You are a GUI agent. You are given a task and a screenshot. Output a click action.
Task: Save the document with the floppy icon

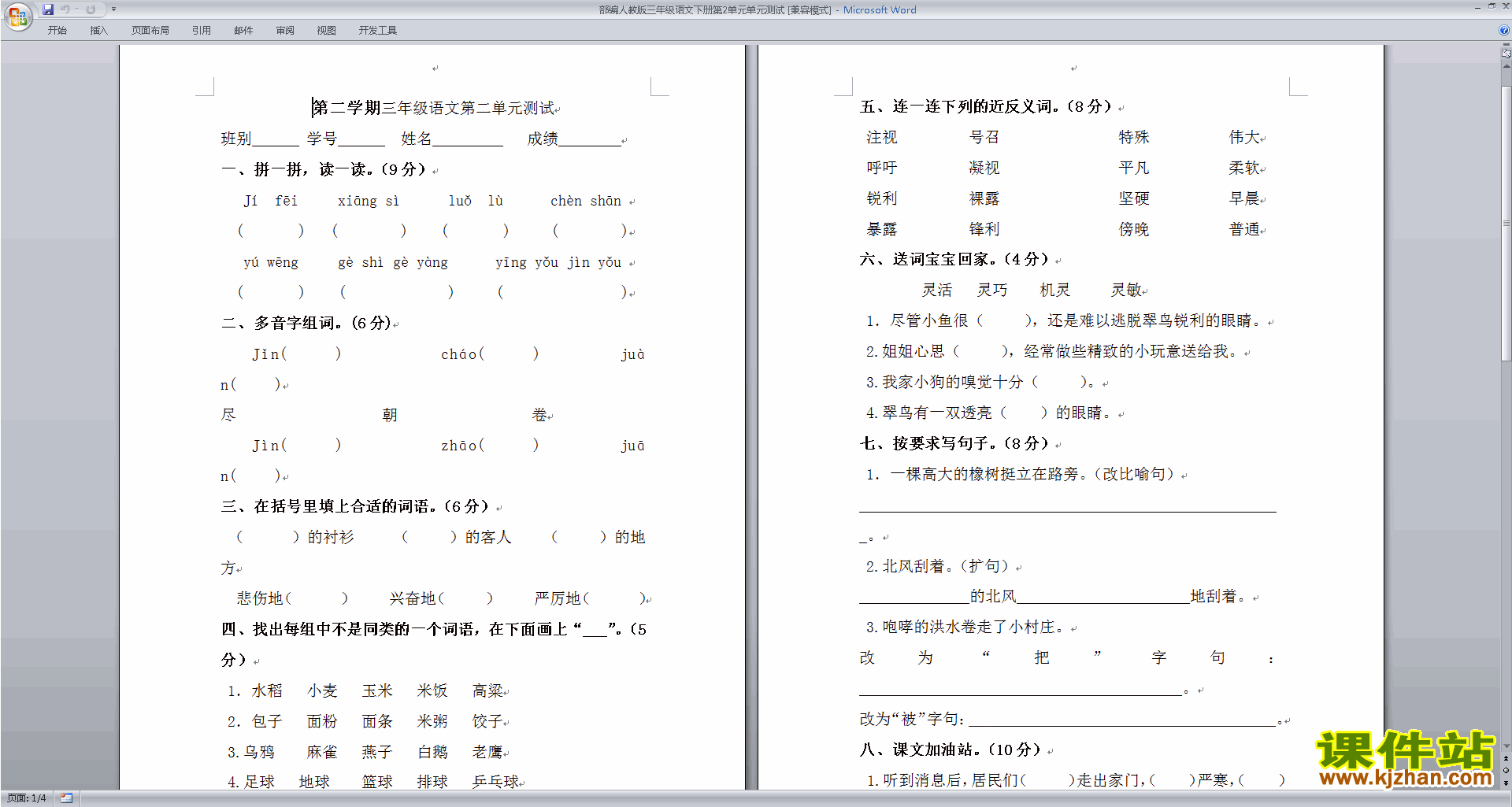point(48,9)
